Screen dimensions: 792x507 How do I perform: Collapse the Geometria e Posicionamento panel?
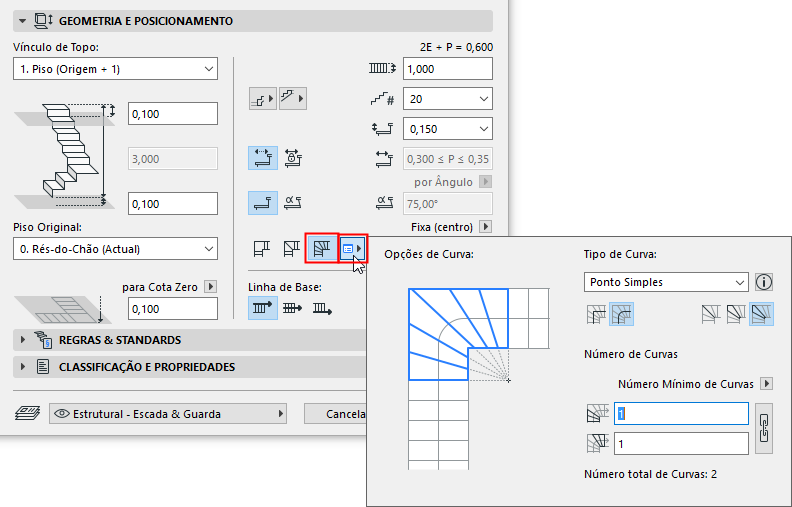click(x=23, y=20)
